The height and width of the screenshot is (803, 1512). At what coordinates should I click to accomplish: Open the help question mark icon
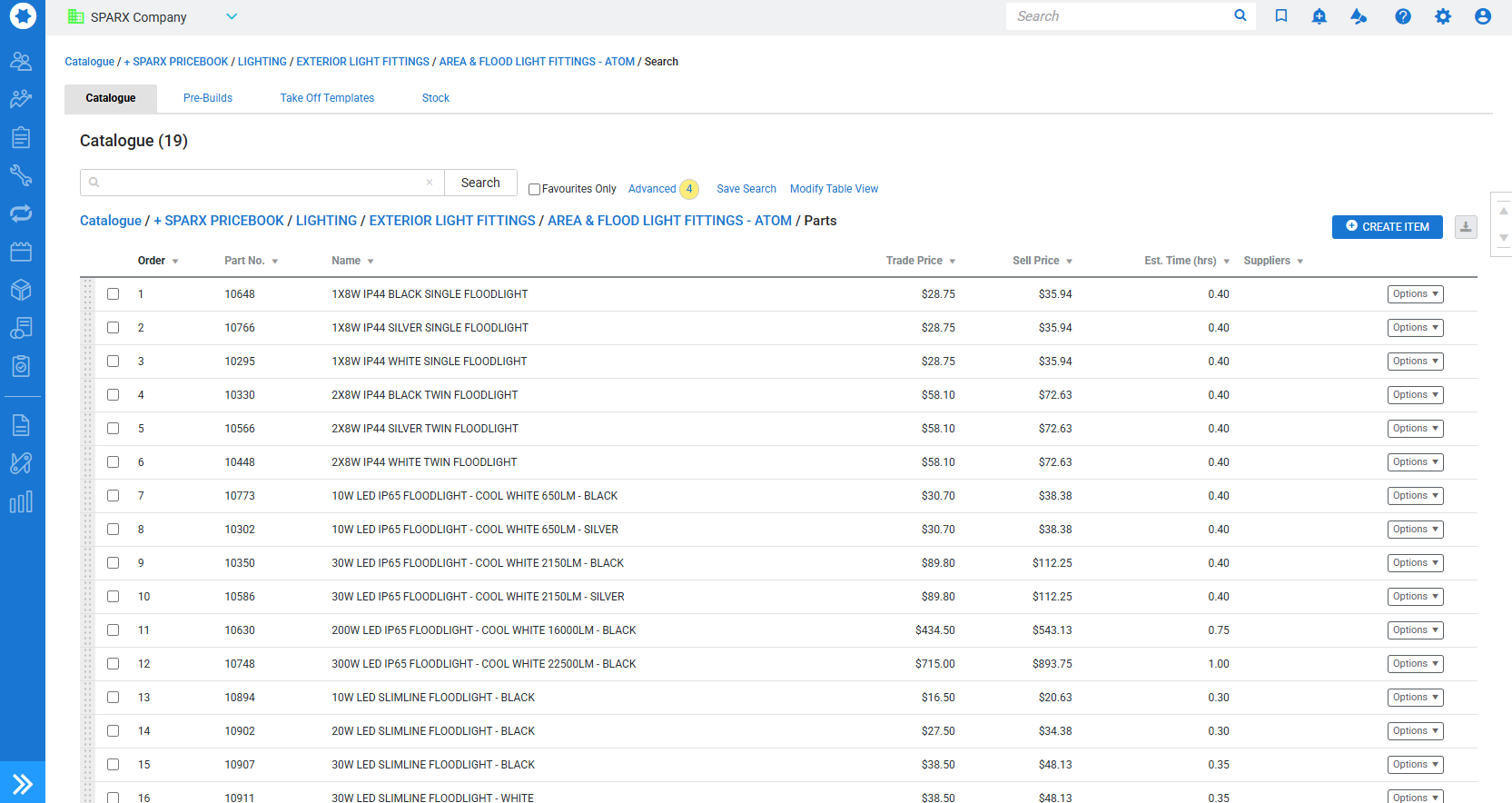tap(1402, 16)
